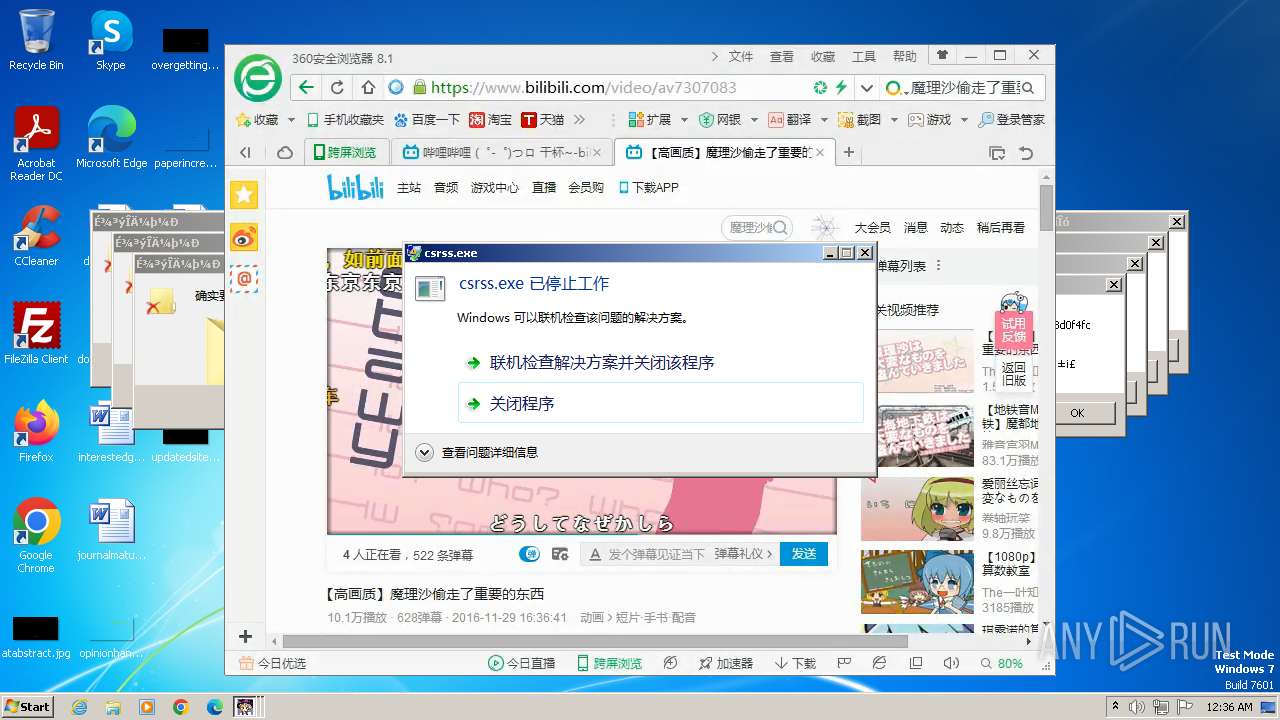Open 【1080p】算数教室 video thumbnail
The width and height of the screenshot is (1280, 720).
click(917, 582)
